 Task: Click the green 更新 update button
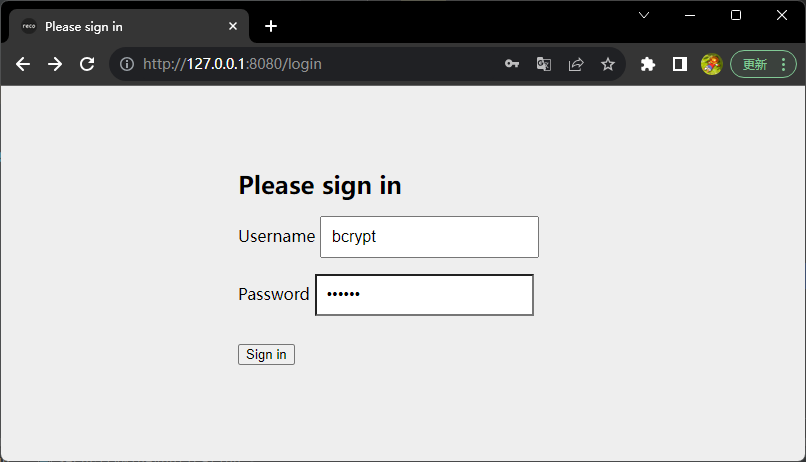point(754,64)
